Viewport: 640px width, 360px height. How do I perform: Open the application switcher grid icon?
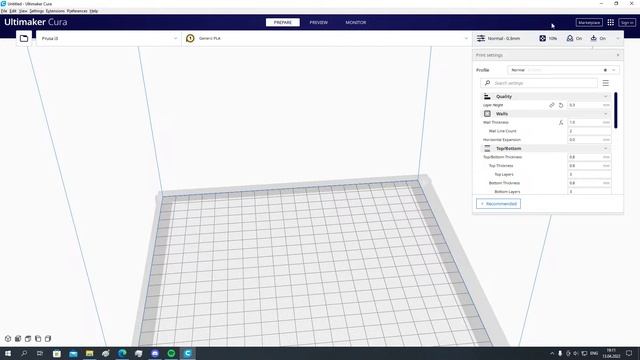611,22
